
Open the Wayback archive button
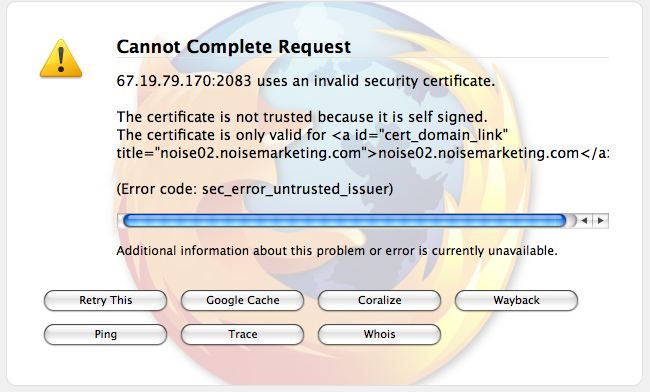point(517,300)
